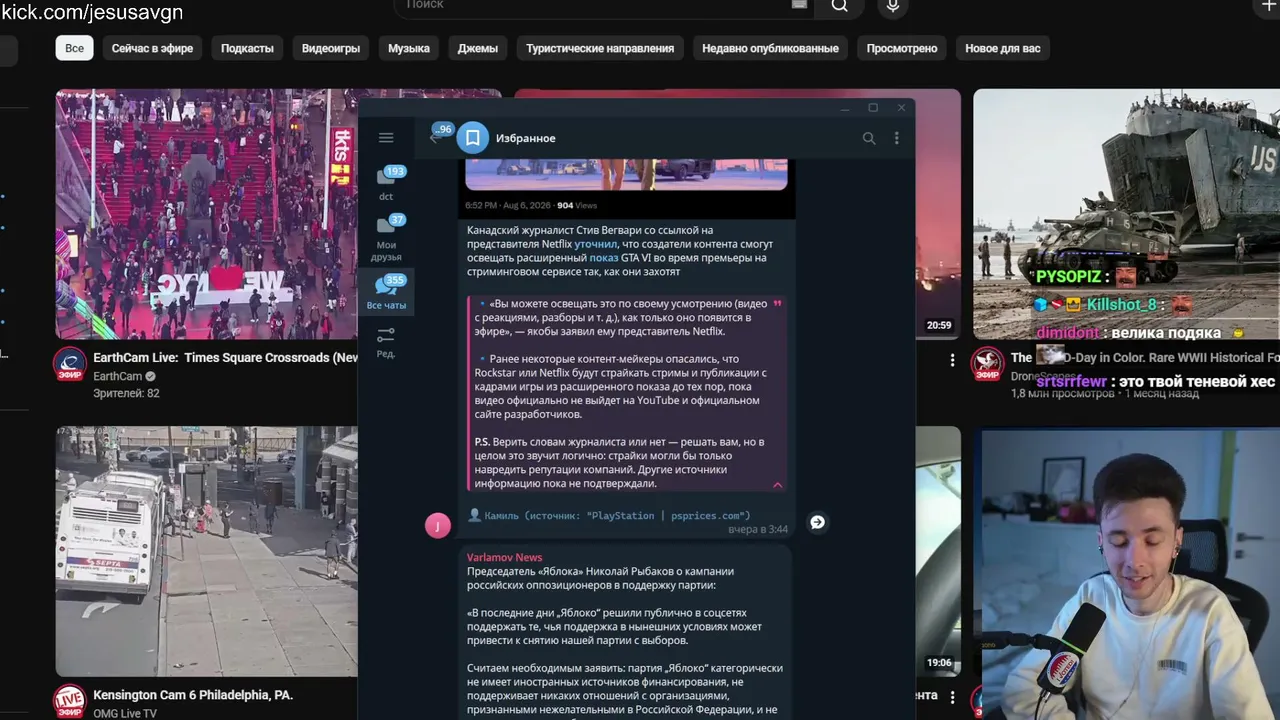Open the EarthCam channel avatar

tap(70, 365)
